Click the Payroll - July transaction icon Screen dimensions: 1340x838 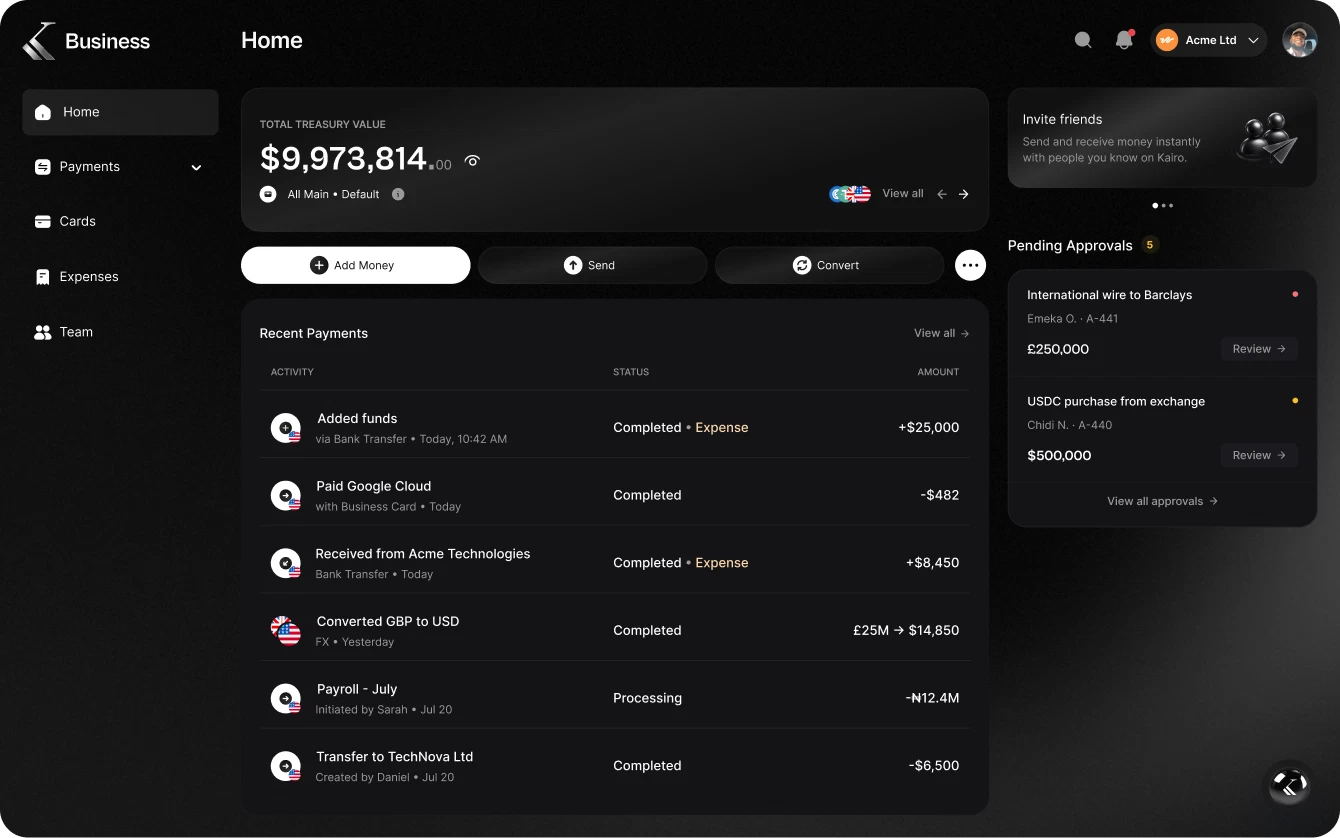point(286,698)
